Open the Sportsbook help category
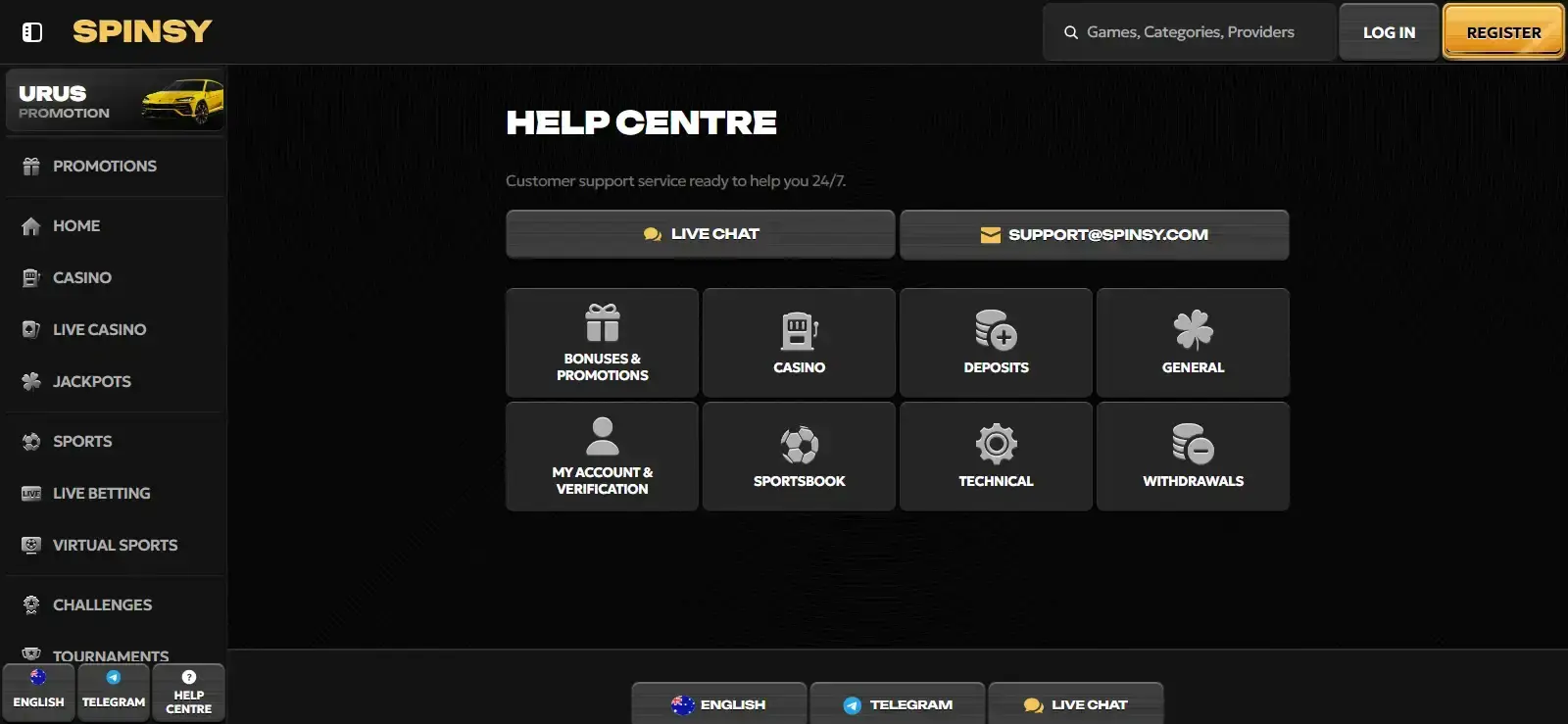Viewport: 1568px width, 724px height. (800, 457)
